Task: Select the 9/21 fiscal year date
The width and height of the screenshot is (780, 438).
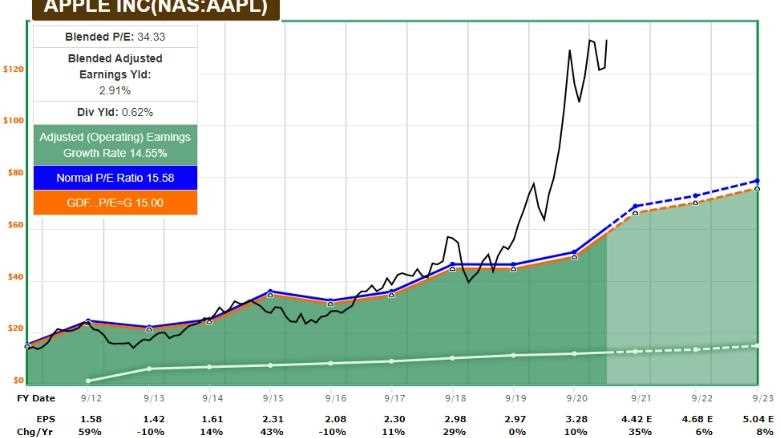Action: pyautogui.click(x=641, y=398)
